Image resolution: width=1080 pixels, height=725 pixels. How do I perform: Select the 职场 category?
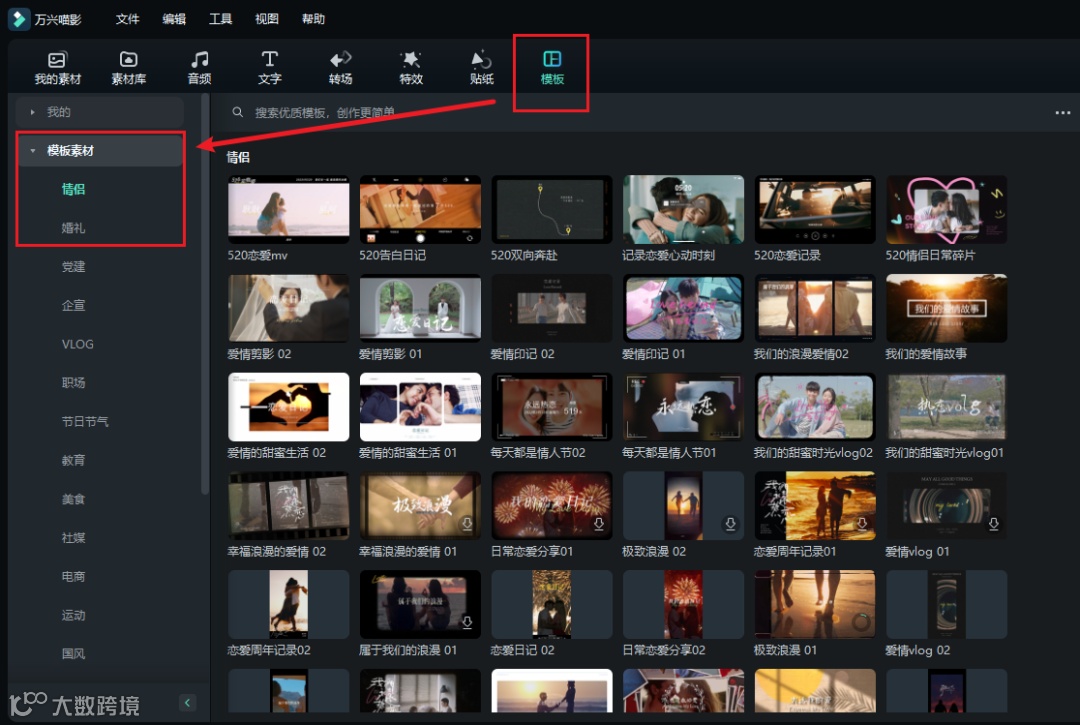[x=74, y=383]
